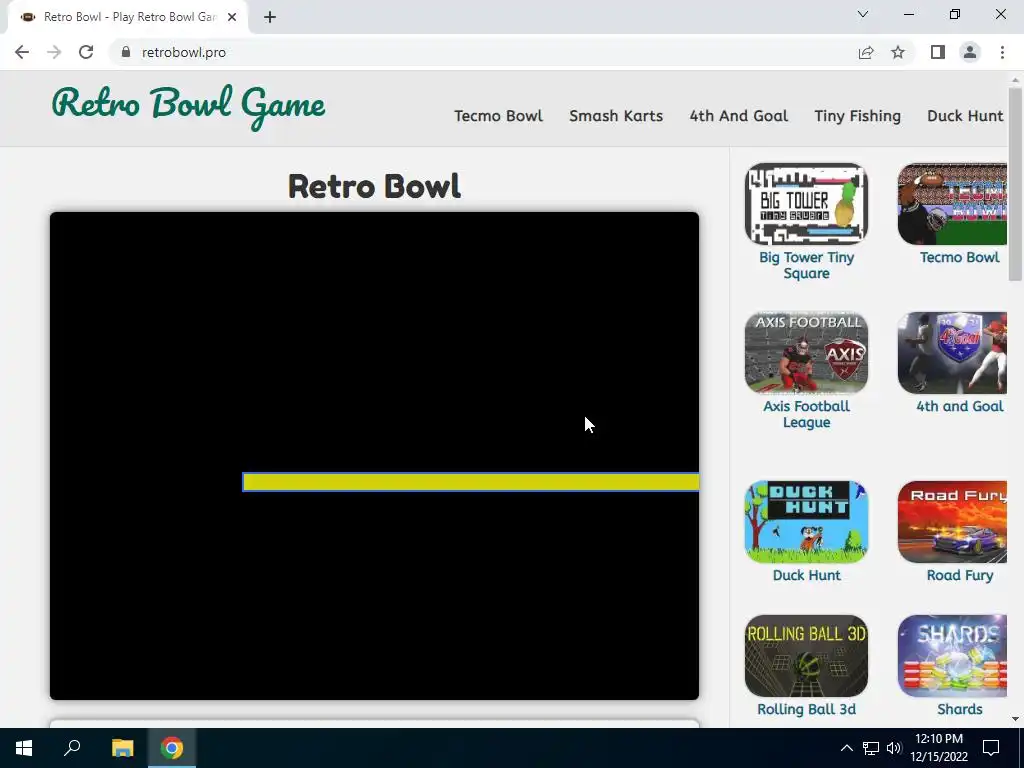Open Duck Hunt from the navigation menu
This screenshot has height=768, width=1024.
click(x=965, y=116)
